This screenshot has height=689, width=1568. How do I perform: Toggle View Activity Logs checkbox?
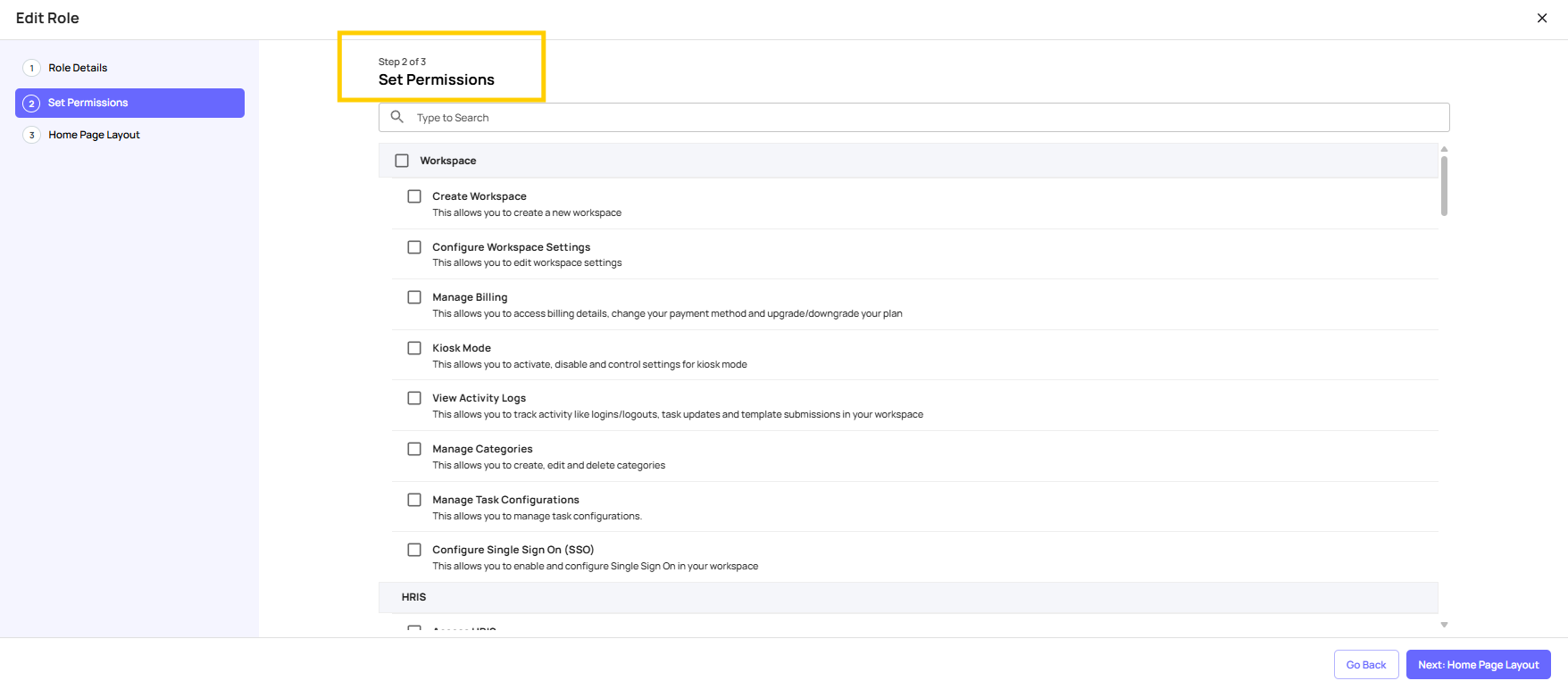(x=414, y=398)
